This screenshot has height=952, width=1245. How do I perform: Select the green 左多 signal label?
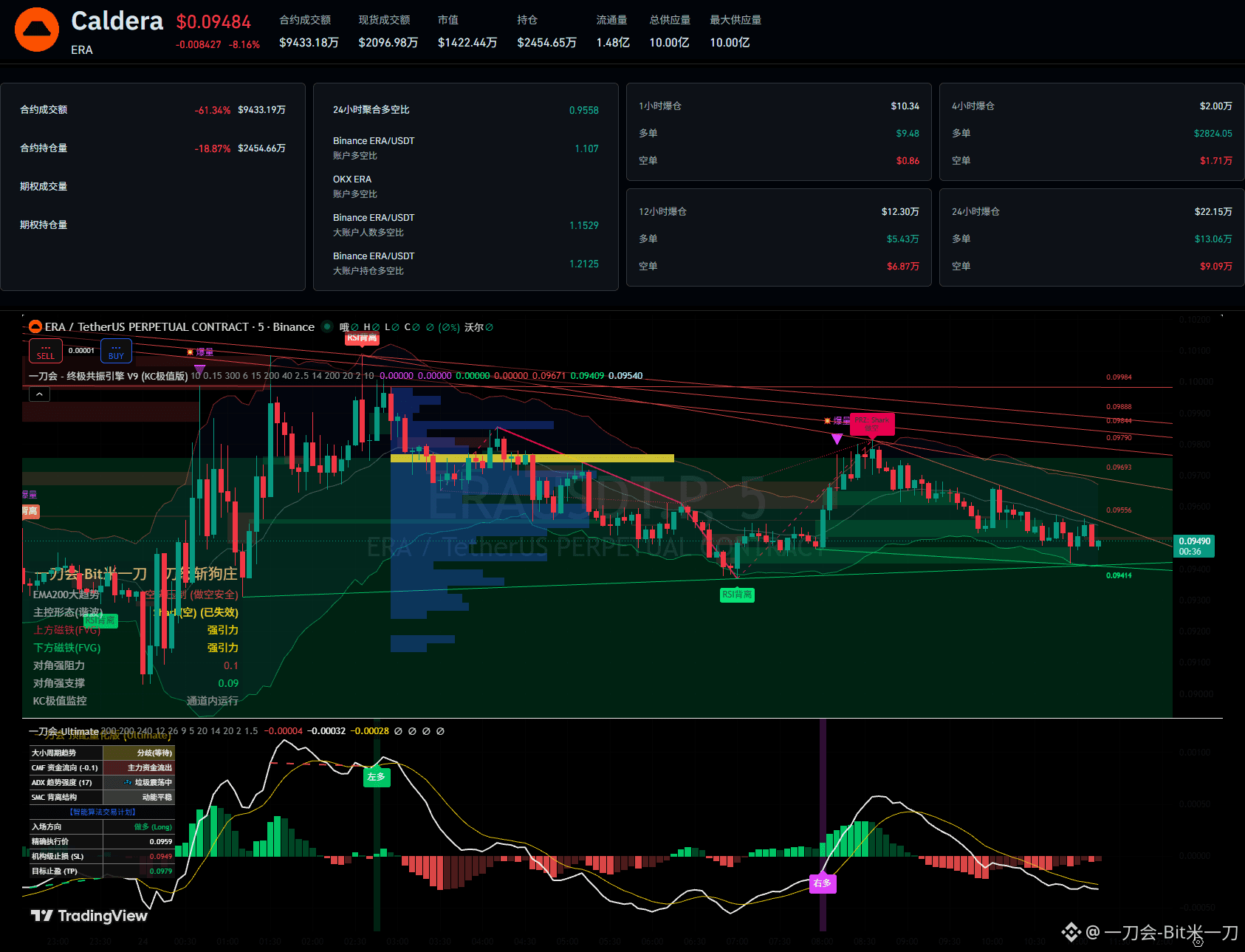click(377, 777)
